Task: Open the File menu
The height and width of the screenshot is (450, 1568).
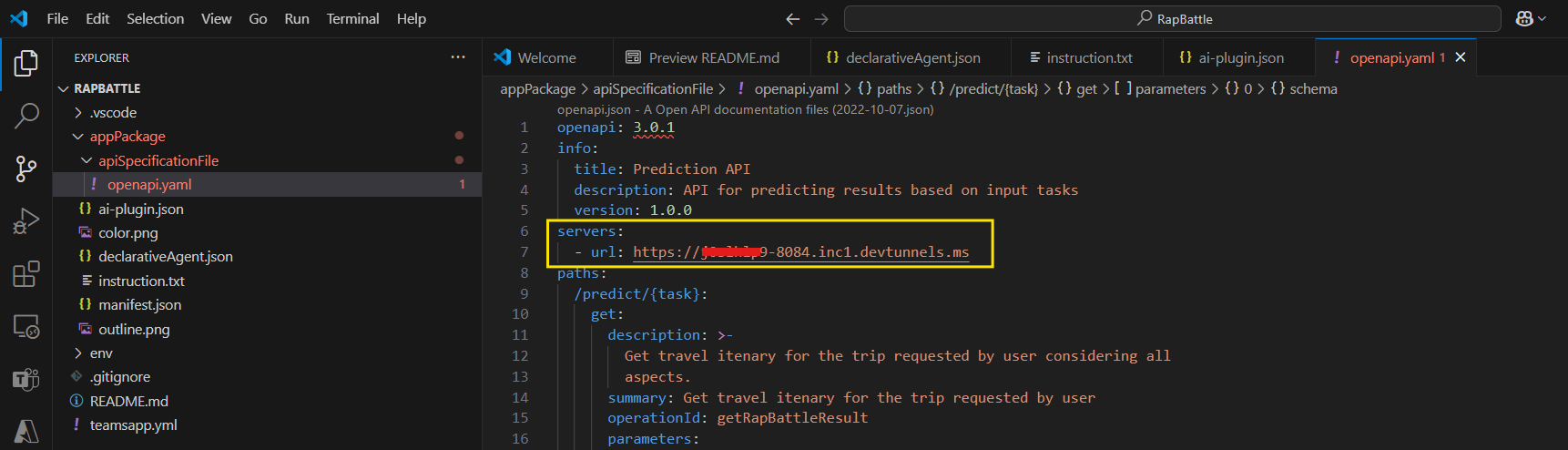Action: point(57,18)
